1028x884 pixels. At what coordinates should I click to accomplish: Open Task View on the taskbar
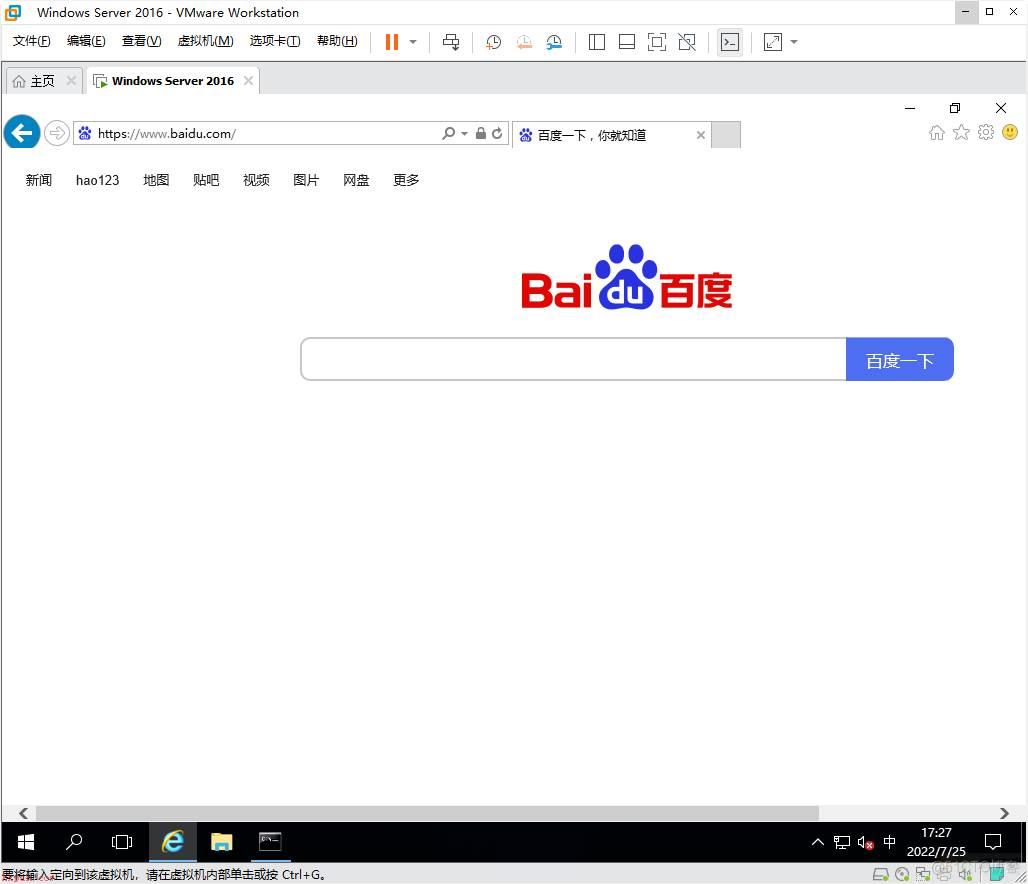pyautogui.click(x=122, y=841)
